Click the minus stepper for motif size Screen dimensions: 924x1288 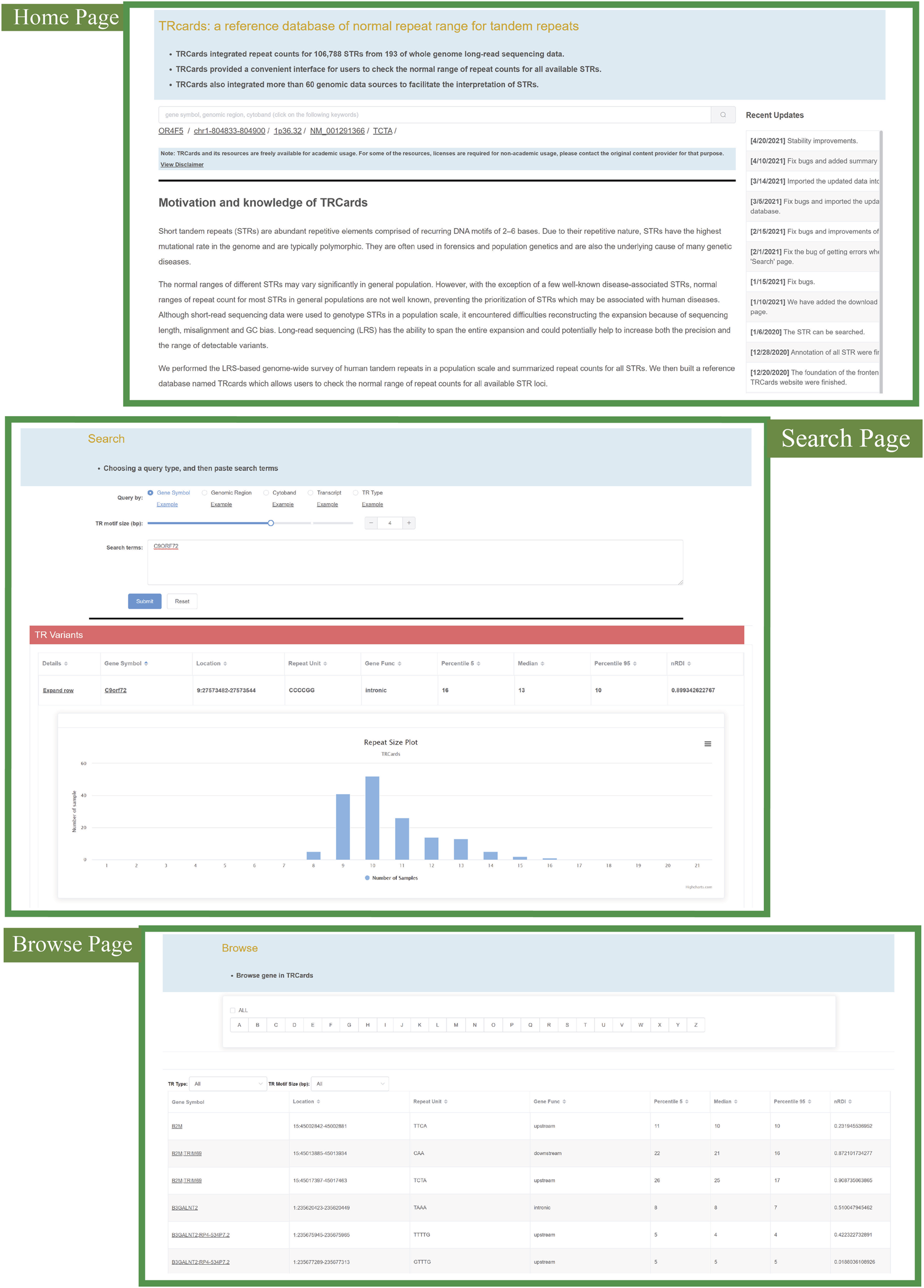(x=371, y=523)
